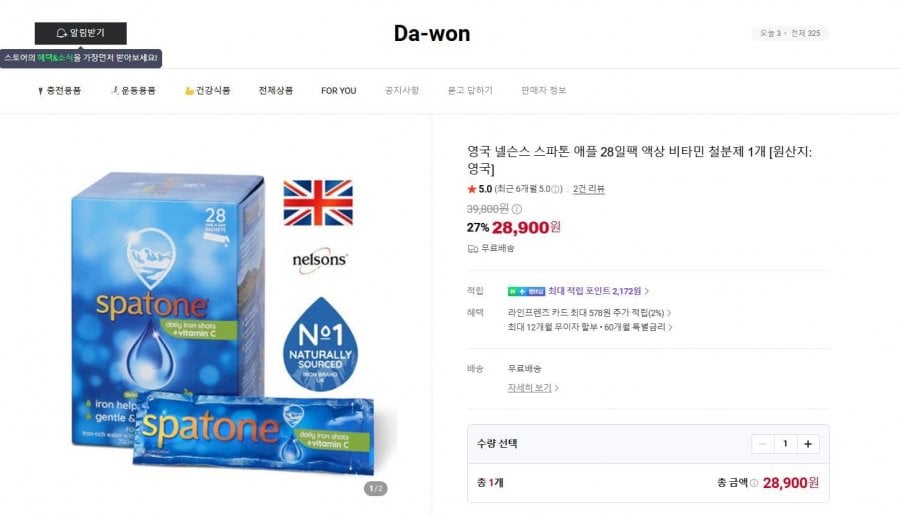Click the info icon next to 39,800원
Screen dimensions: 900x516
coord(517,209)
